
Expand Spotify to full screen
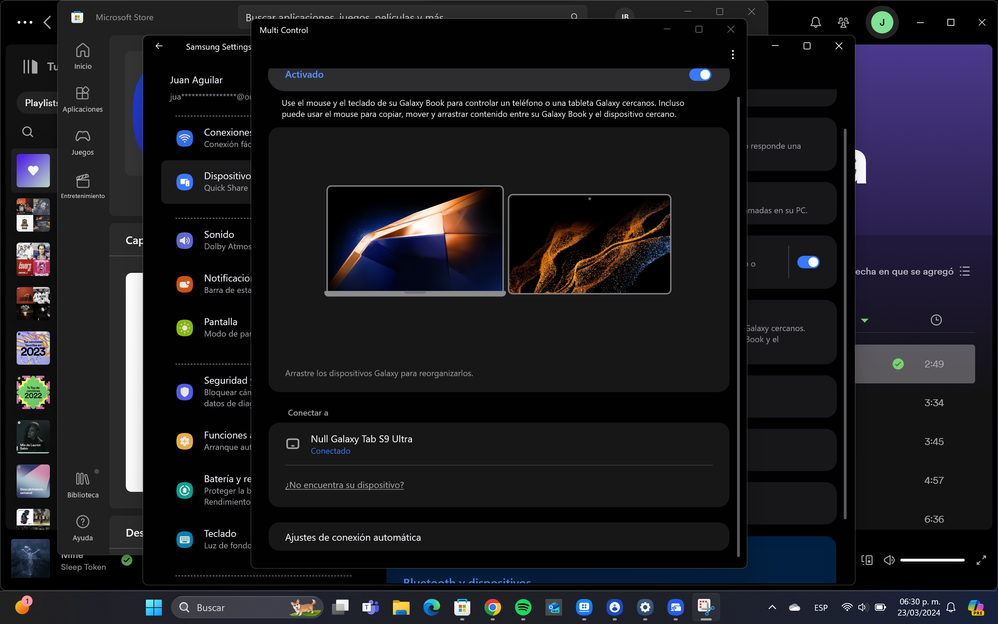(x=981, y=560)
